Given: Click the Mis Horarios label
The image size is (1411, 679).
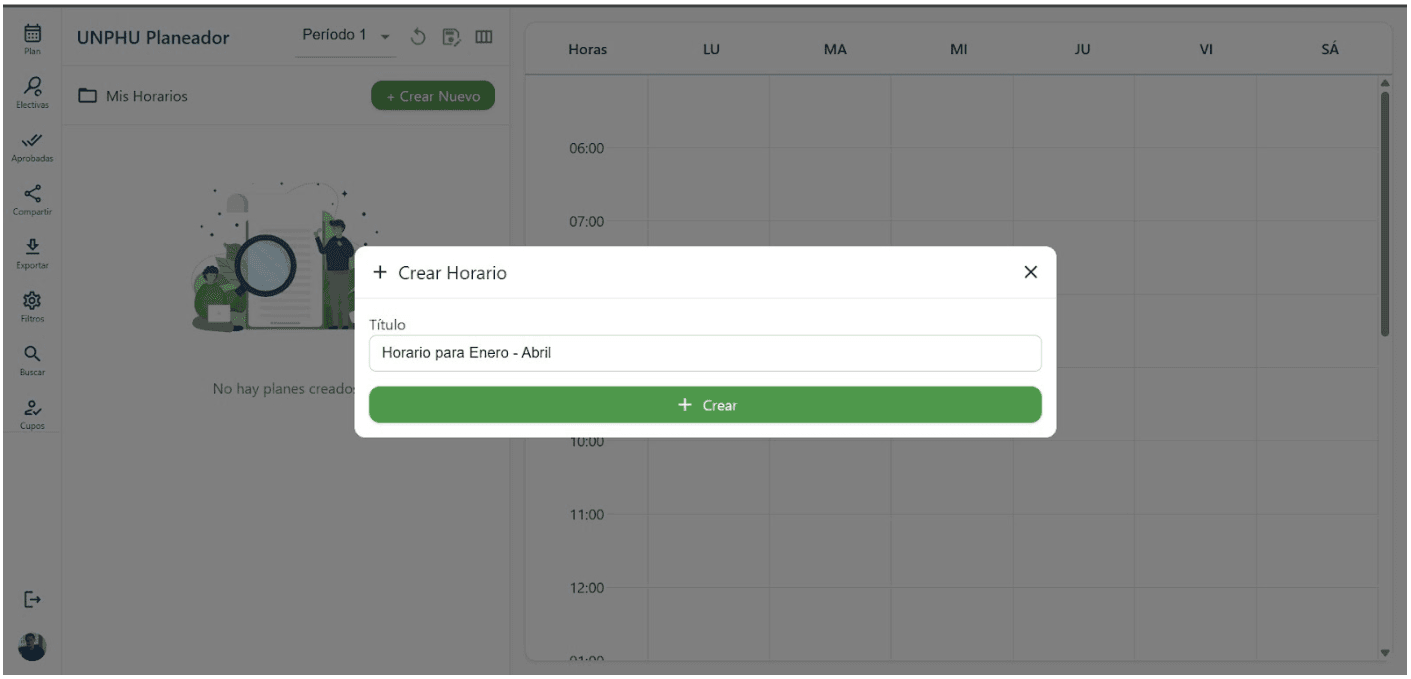Looking at the screenshot, I should click(x=147, y=96).
